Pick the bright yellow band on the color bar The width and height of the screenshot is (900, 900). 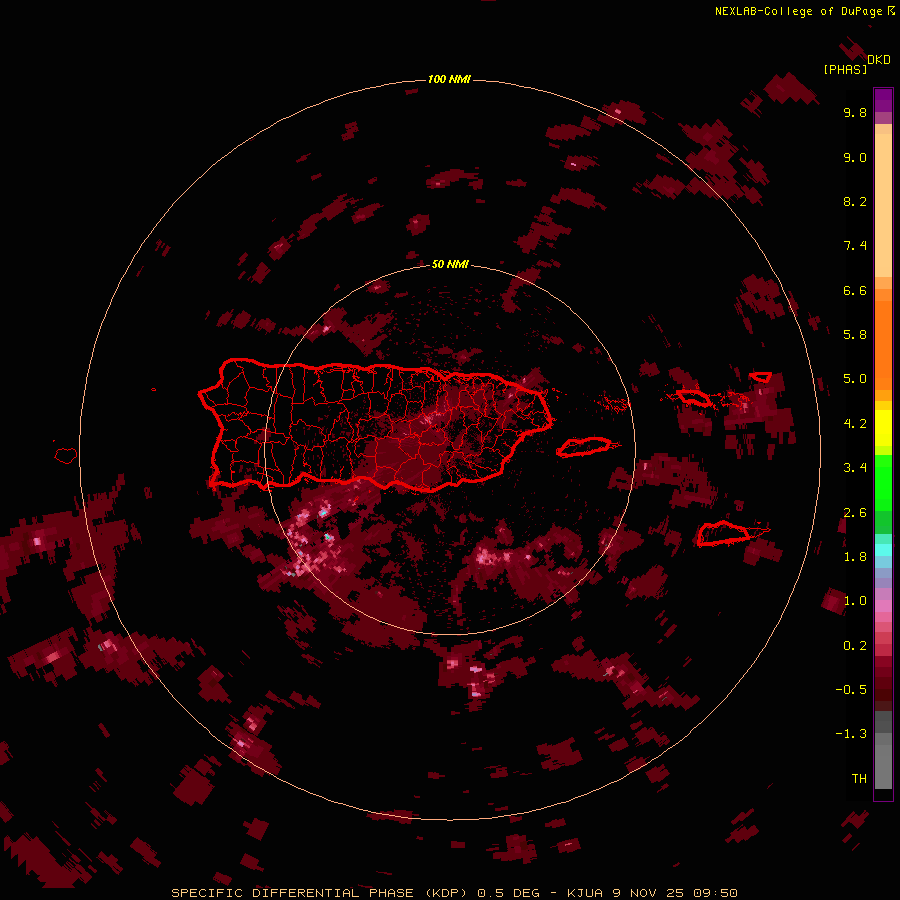883,428
